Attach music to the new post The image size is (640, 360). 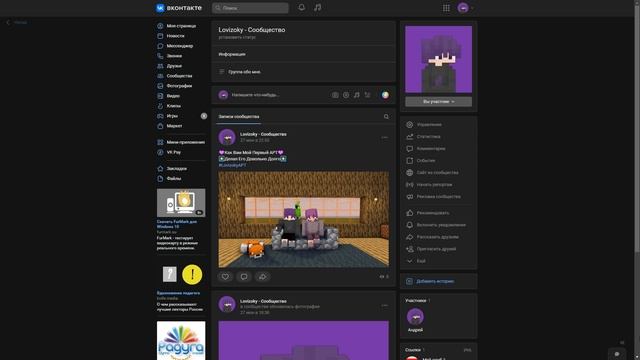356,95
